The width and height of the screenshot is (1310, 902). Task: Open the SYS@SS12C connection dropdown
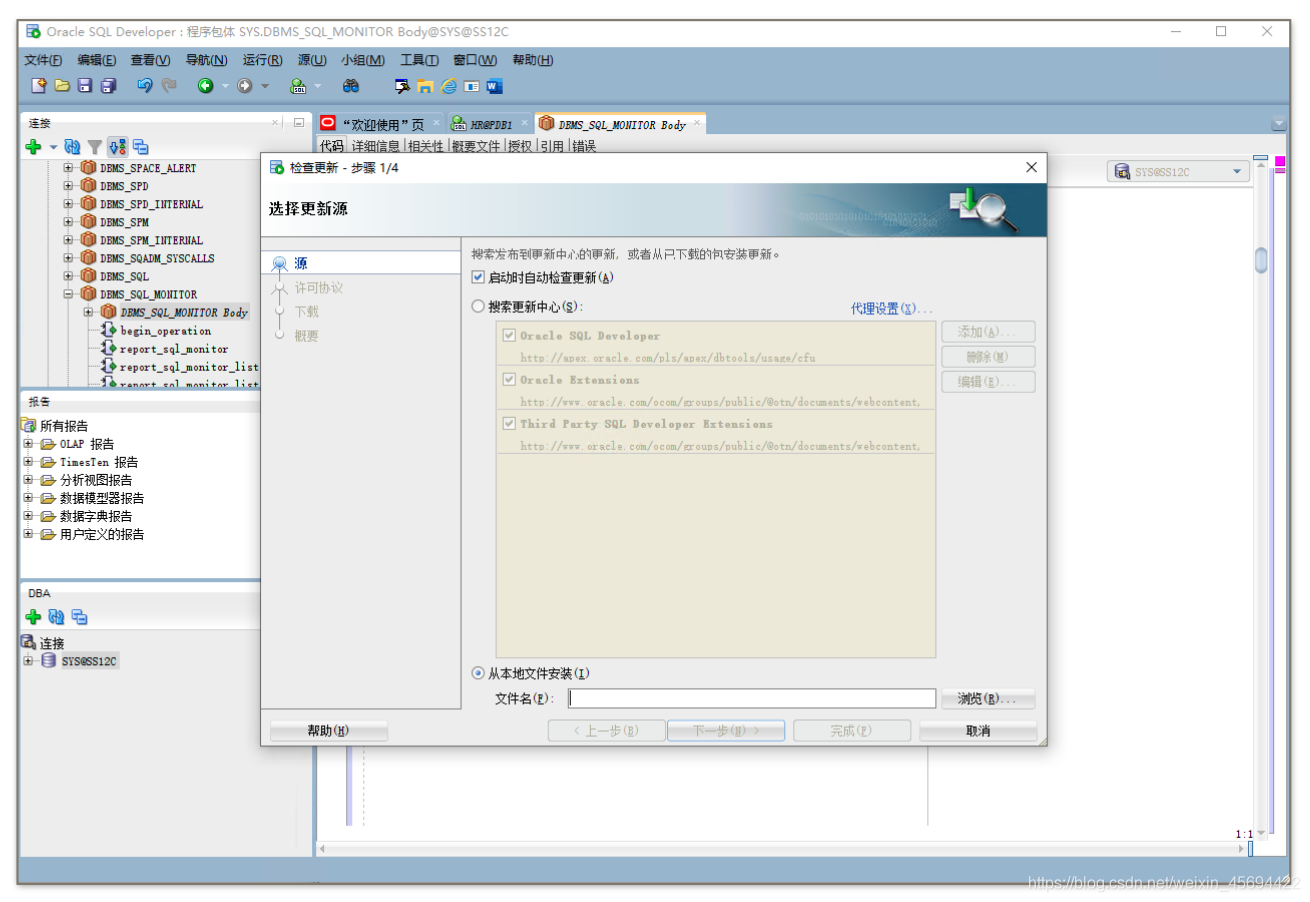coord(1239,172)
